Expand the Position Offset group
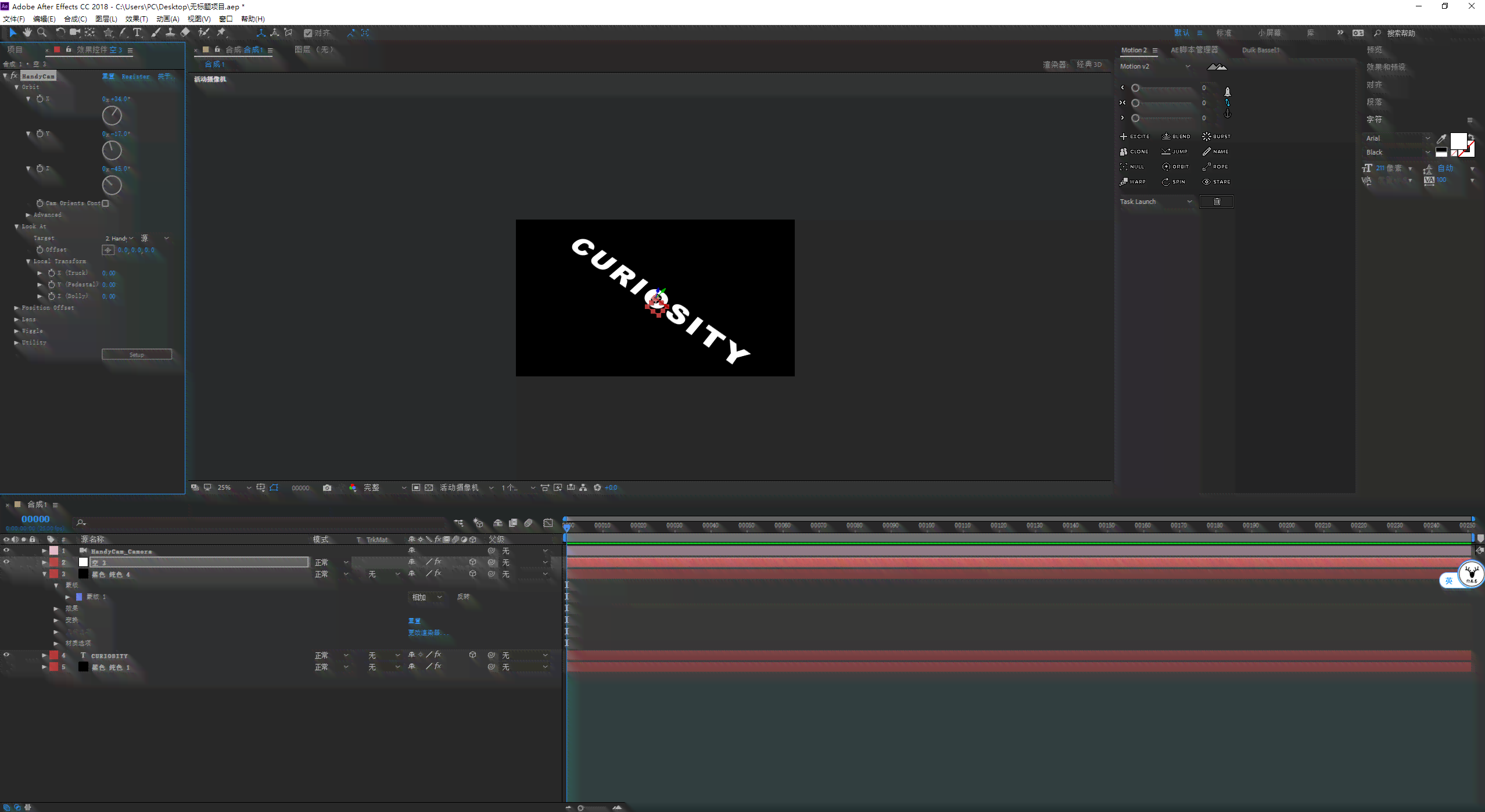 point(16,308)
